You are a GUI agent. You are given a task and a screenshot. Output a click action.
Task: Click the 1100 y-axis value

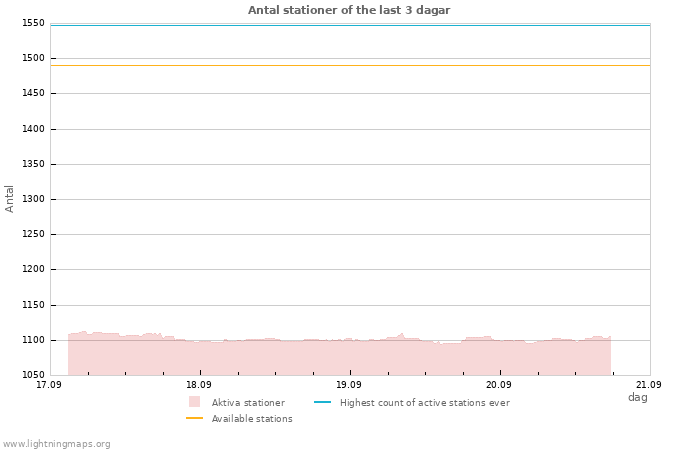point(33,340)
